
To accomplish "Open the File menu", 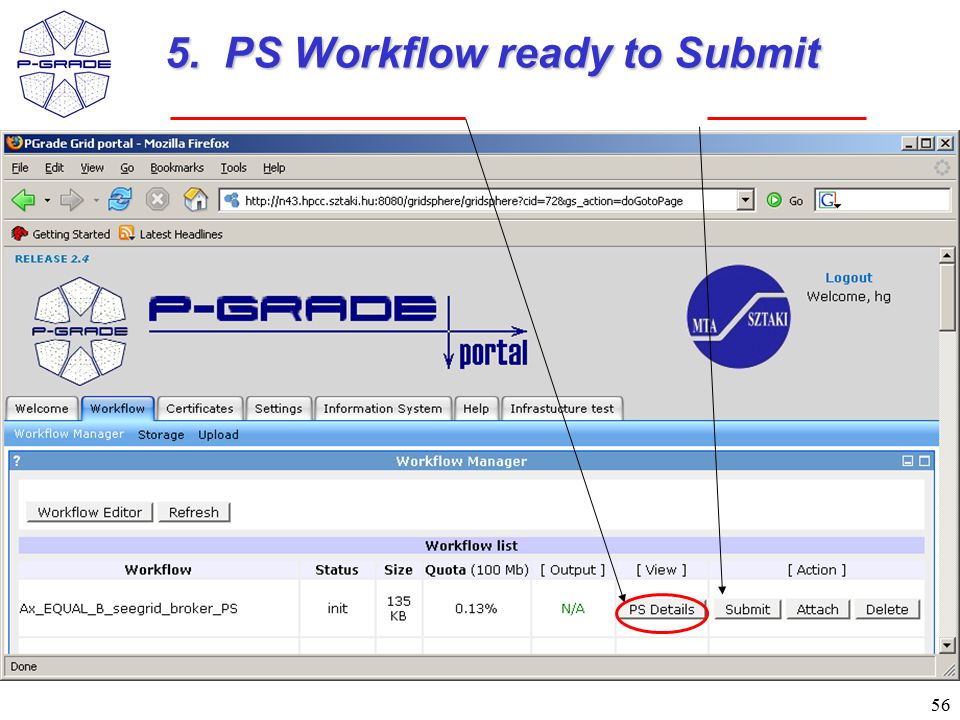I will (20, 168).
